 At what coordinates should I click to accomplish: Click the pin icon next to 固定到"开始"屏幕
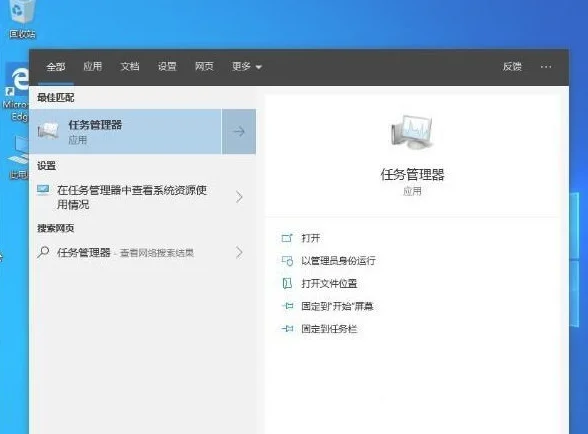click(287, 306)
